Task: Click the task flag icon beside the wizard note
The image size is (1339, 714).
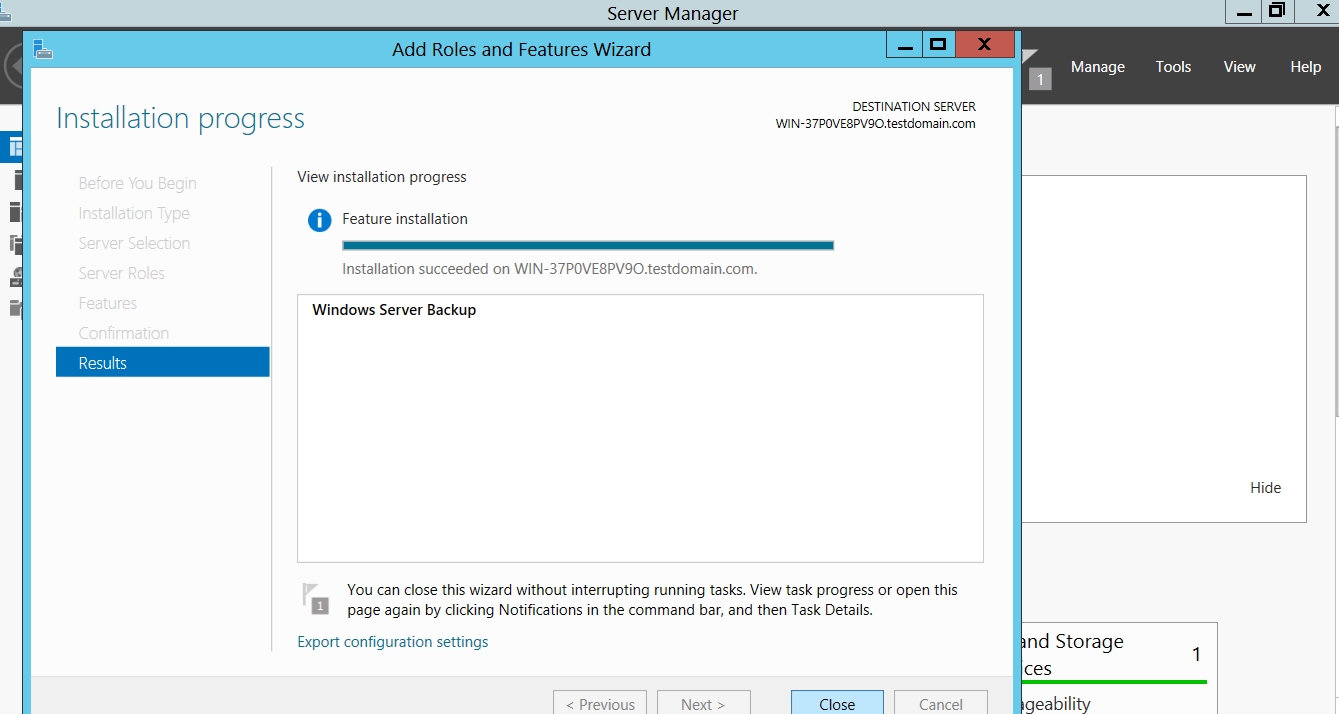Action: coord(316,598)
